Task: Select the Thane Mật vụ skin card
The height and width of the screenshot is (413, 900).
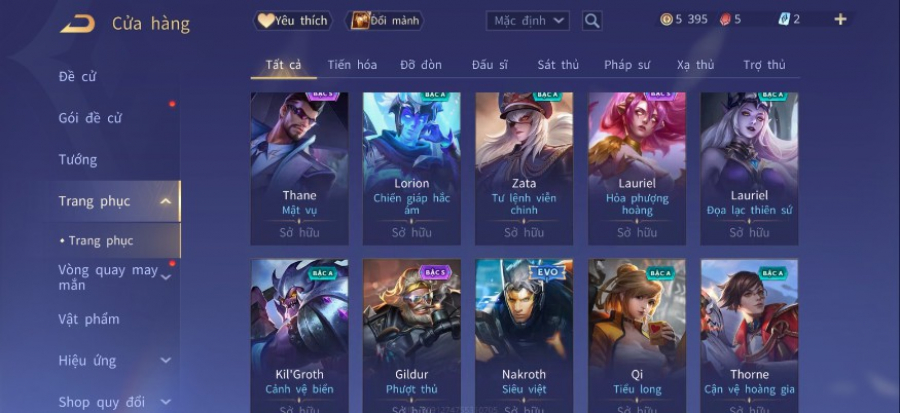Action: click(300, 169)
